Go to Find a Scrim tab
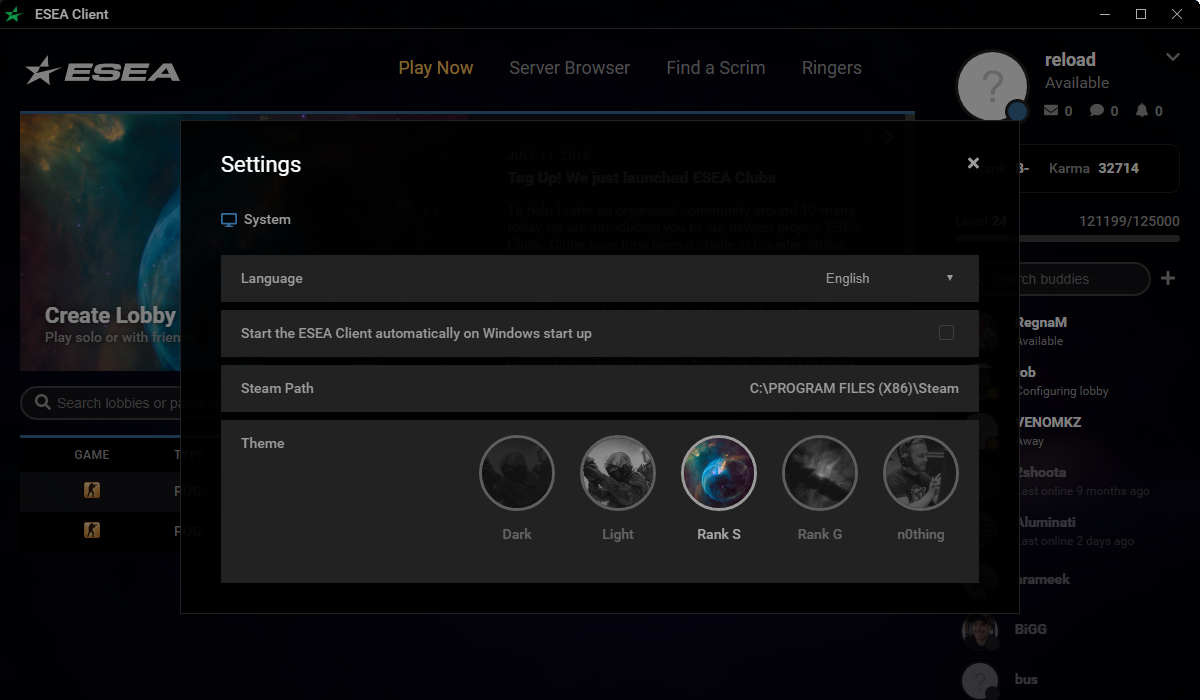This screenshot has height=700, width=1200. tap(716, 68)
